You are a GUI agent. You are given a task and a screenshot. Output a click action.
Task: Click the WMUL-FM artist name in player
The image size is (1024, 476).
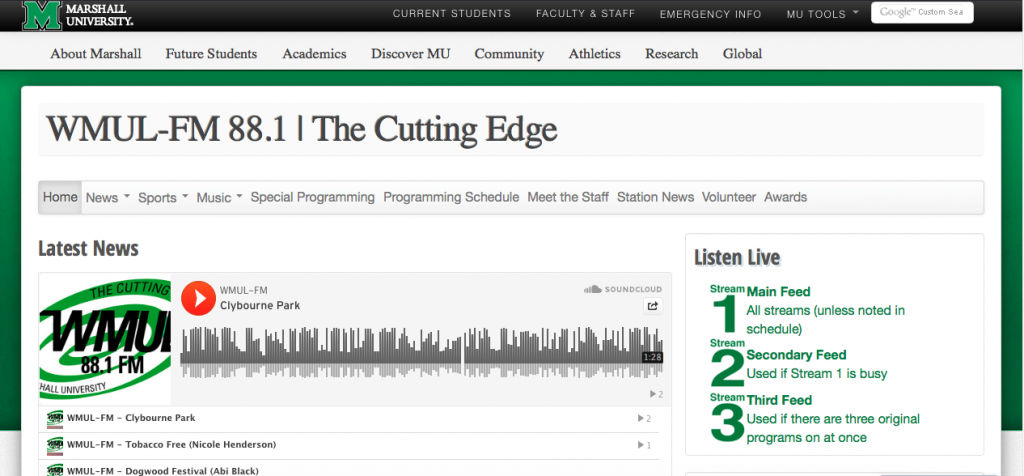(x=244, y=291)
